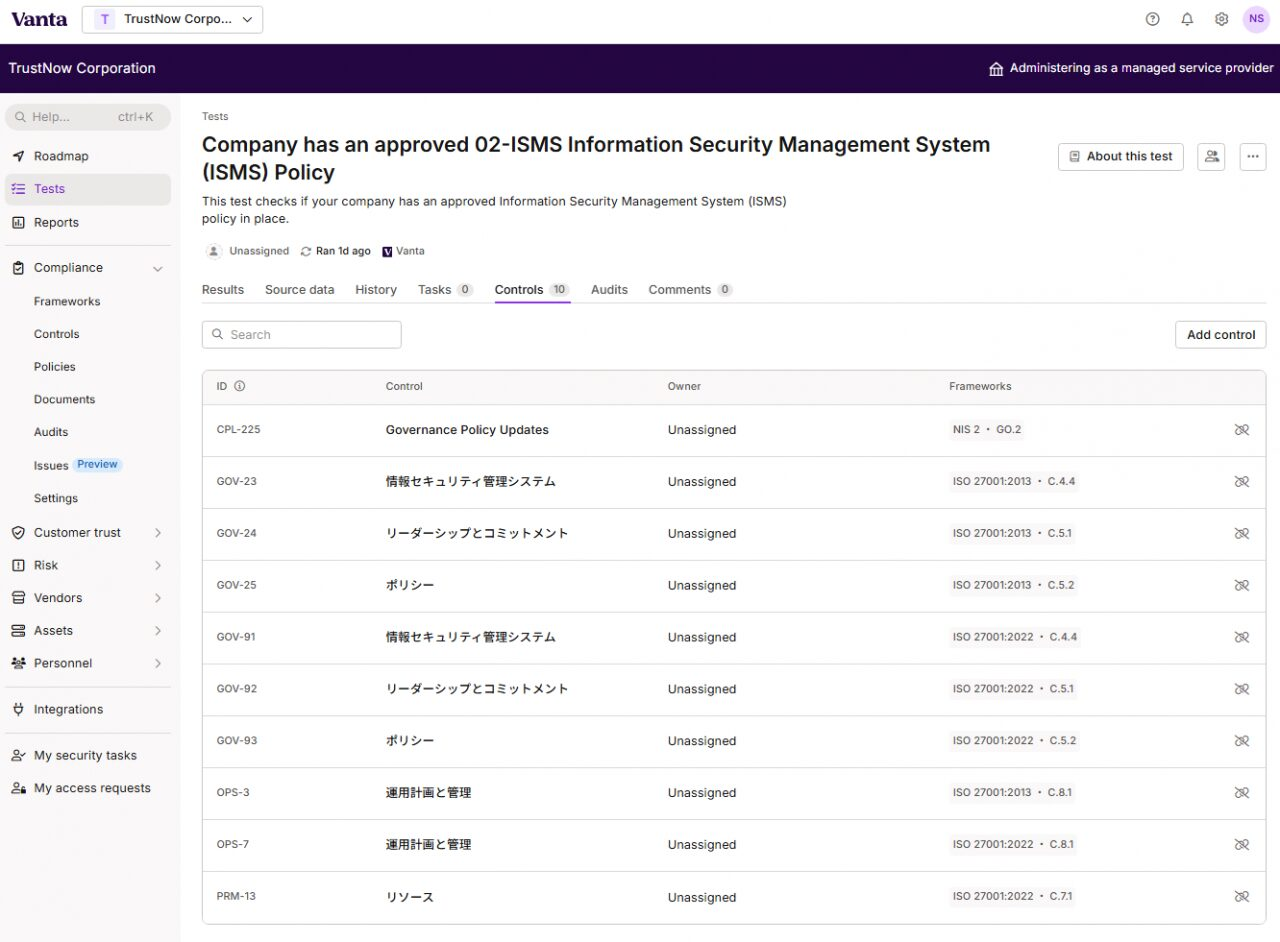Open the three-dot more options menu

point(1253,157)
